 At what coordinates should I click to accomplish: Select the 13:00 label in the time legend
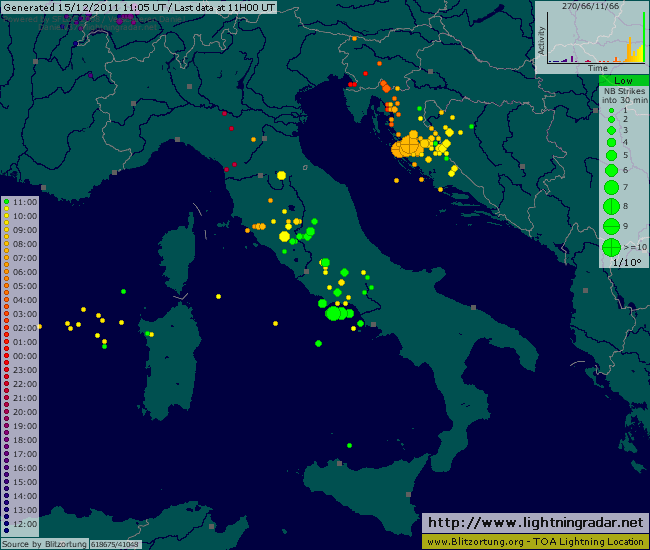(x=25, y=510)
